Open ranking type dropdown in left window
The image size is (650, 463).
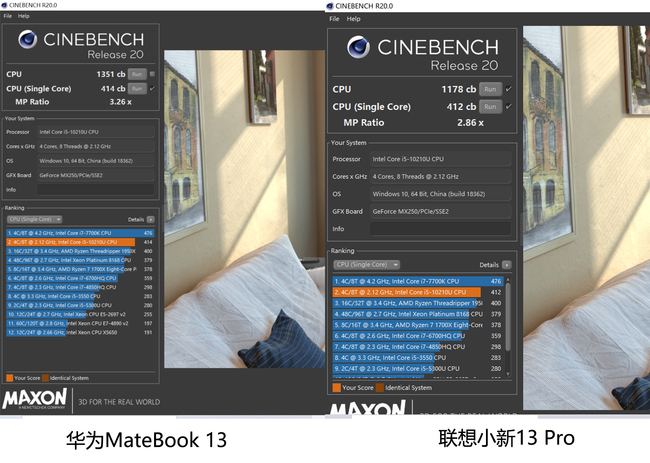click(34, 219)
